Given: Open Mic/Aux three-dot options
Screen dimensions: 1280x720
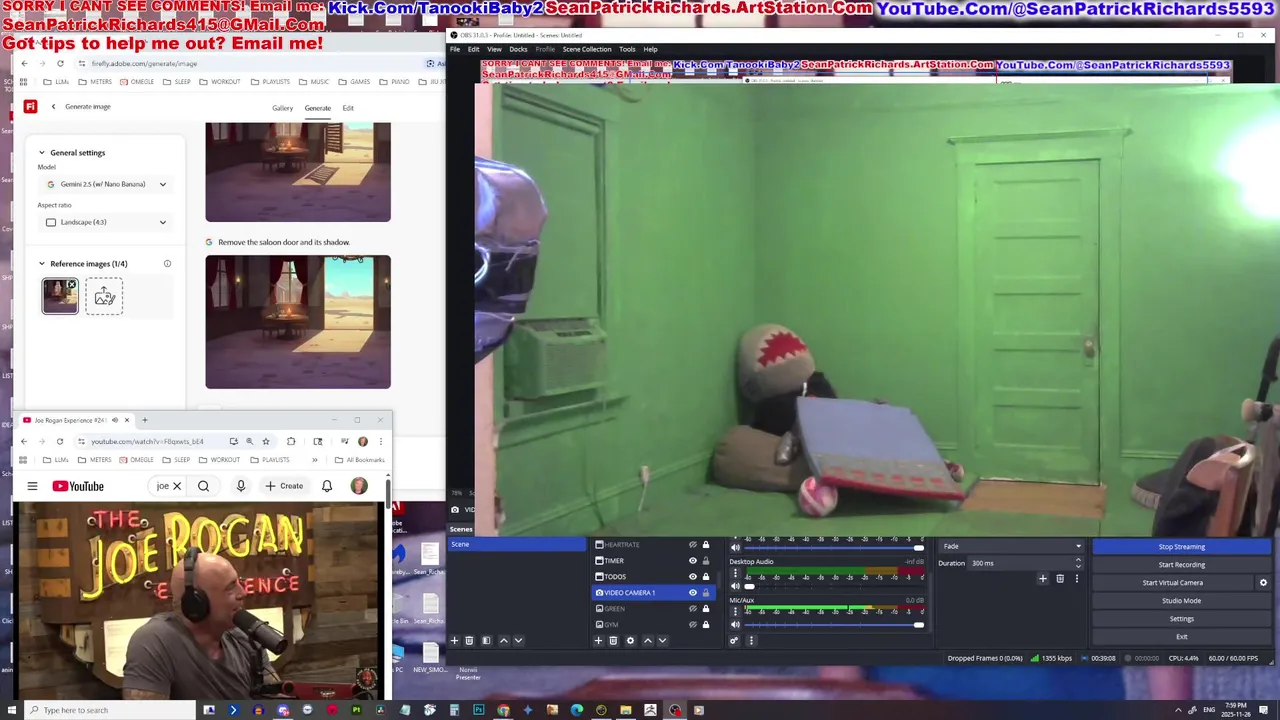Looking at the screenshot, I should click(x=735, y=612).
